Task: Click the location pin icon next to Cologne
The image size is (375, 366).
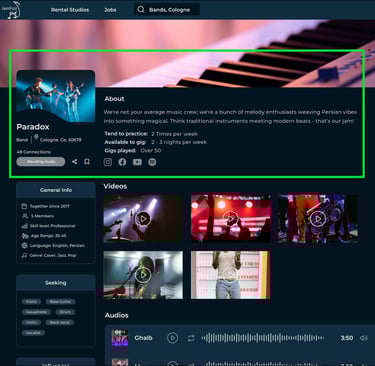Action: (x=36, y=137)
